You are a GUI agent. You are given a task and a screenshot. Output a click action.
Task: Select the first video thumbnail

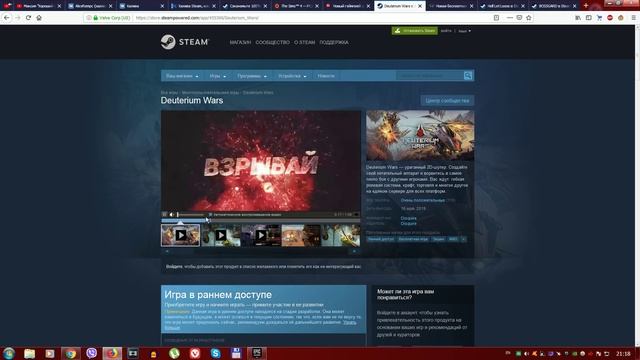click(x=180, y=235)
